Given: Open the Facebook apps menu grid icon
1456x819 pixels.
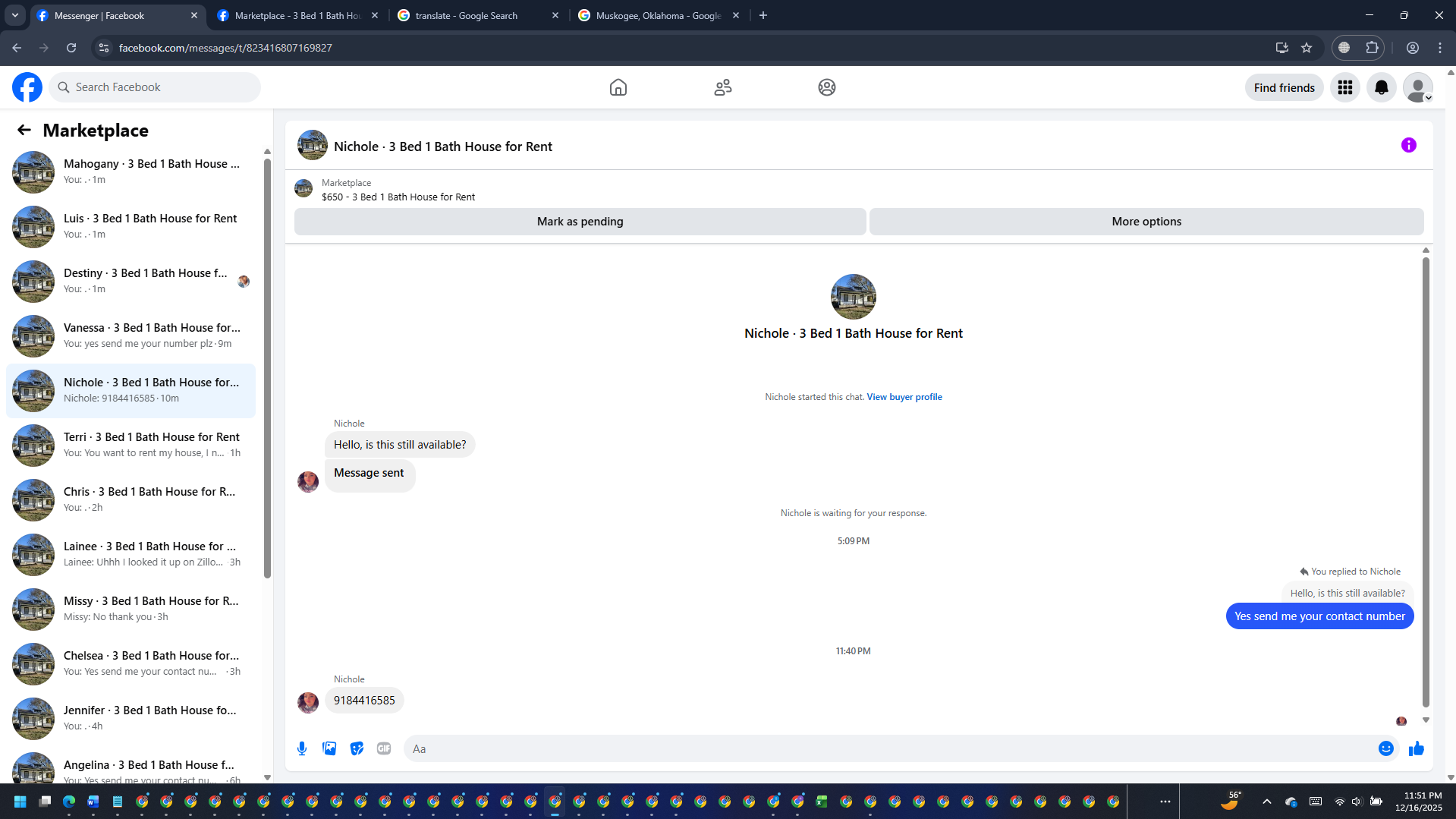Looking at the screenshot, I should [x=1345, y=87].
